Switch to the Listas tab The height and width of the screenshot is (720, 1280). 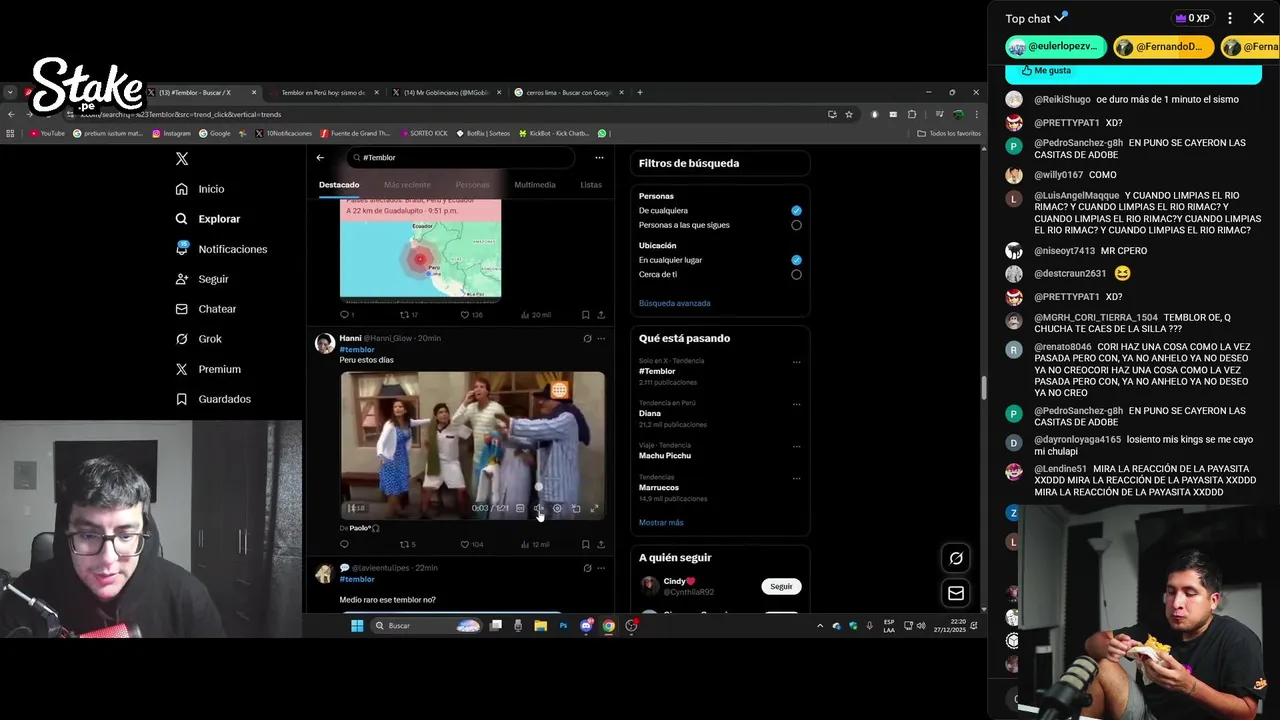591,185
